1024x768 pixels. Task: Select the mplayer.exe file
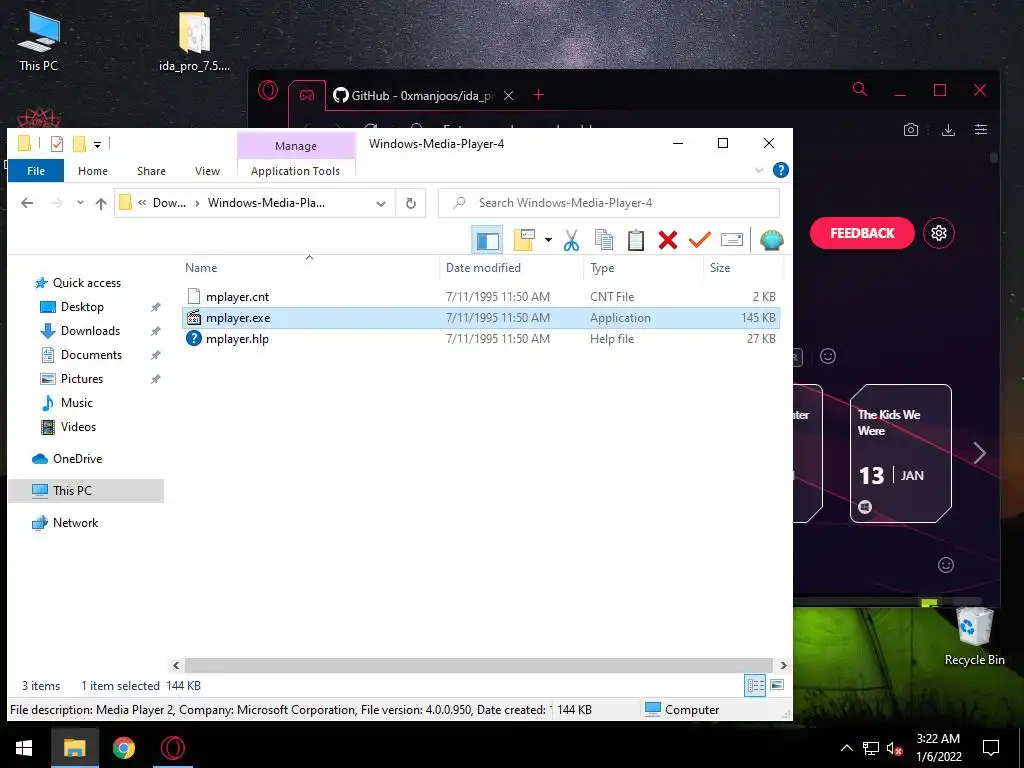(x=481, y=317)
